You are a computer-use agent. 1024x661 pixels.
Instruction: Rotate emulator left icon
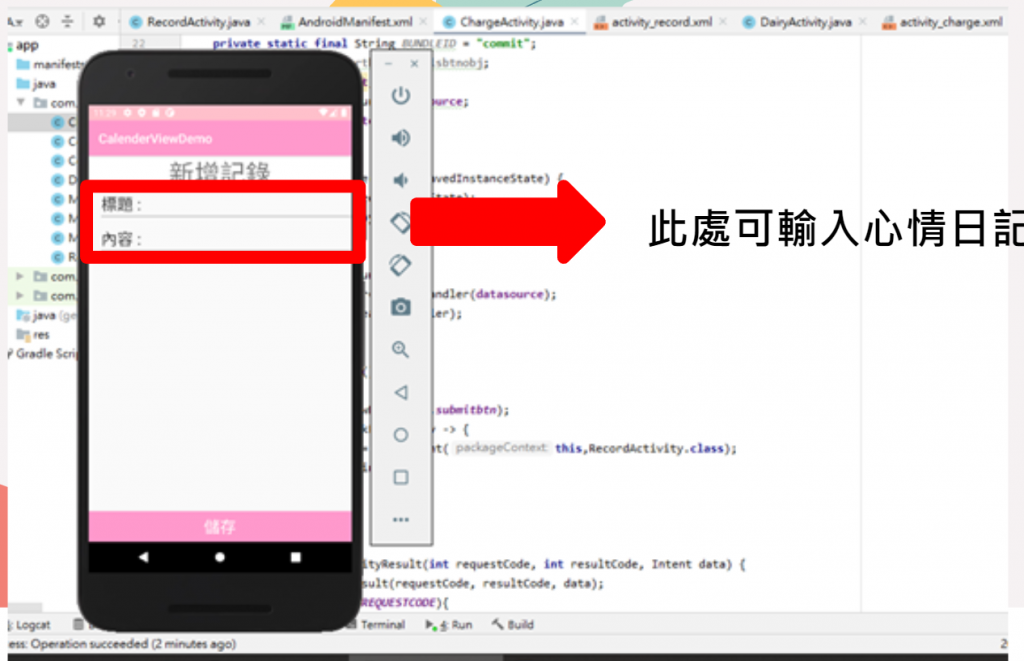pyautogui.click(x=400, y=222)
